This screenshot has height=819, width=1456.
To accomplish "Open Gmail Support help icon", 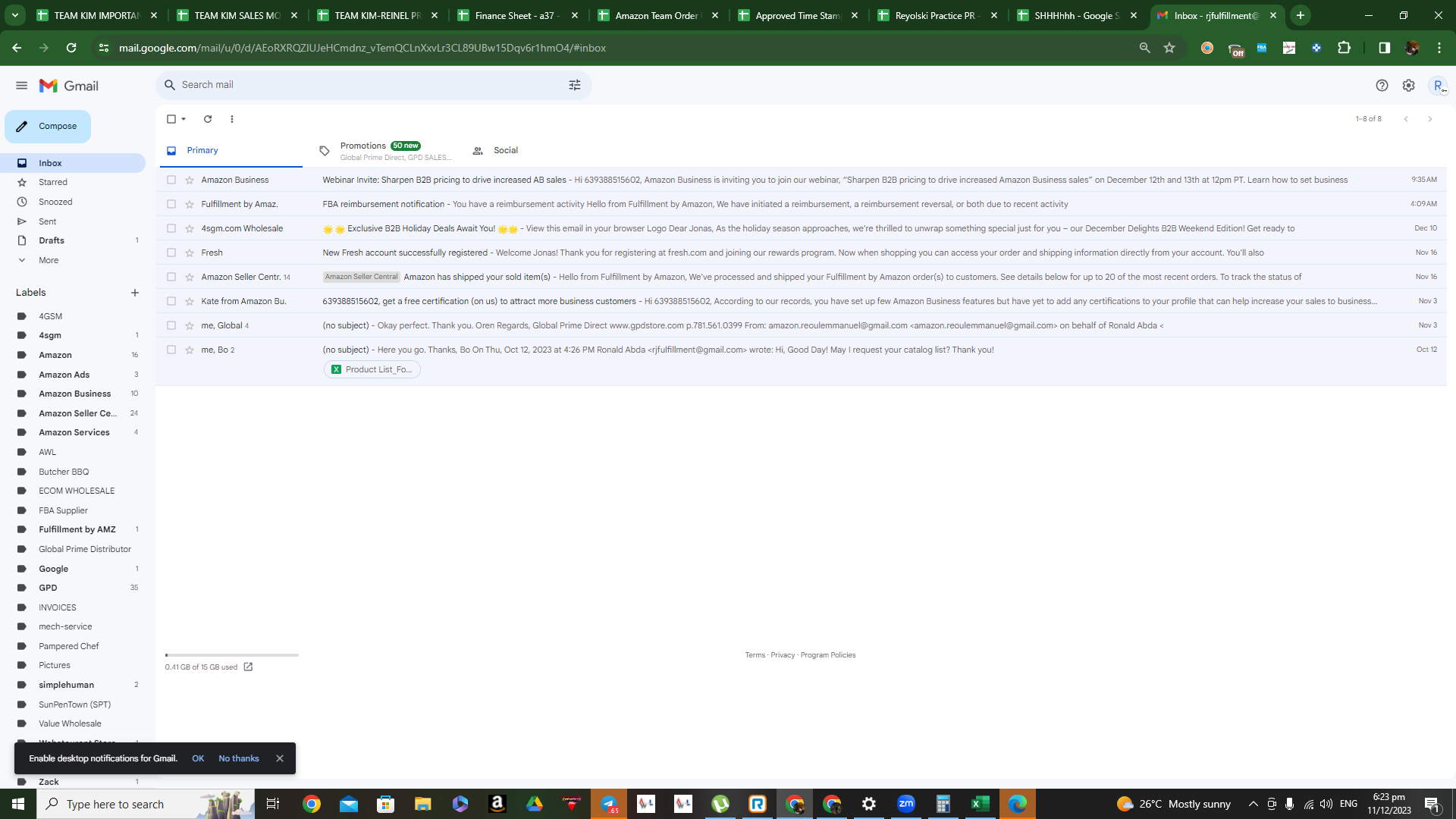I will (1382, 86).
